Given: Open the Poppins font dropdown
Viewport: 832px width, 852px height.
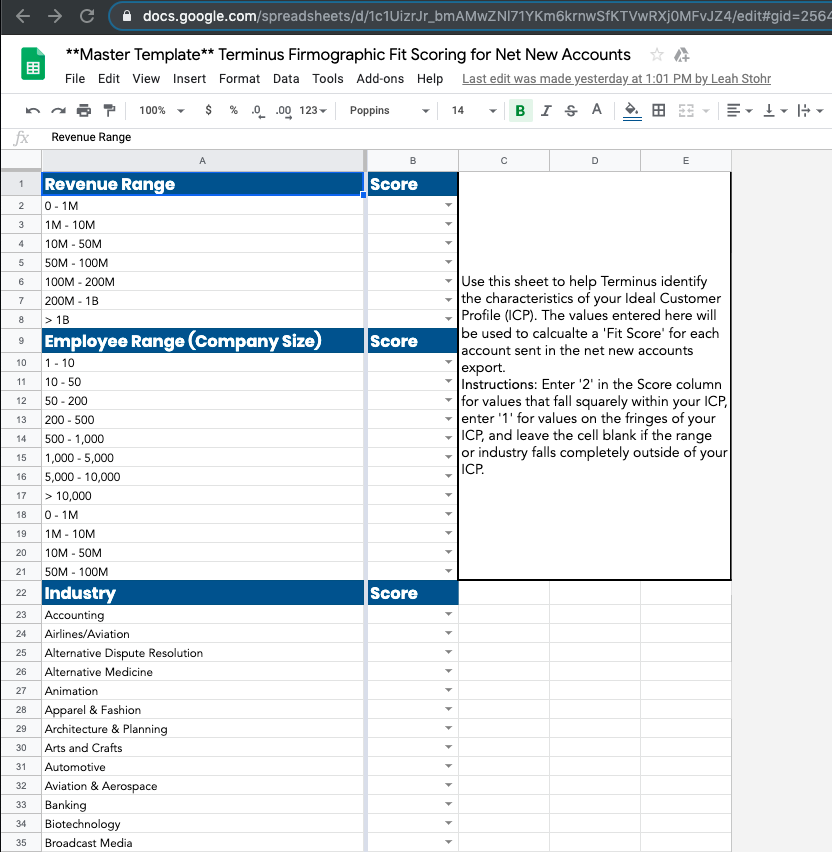Looking at the screenshot, I should coord(389,110).
